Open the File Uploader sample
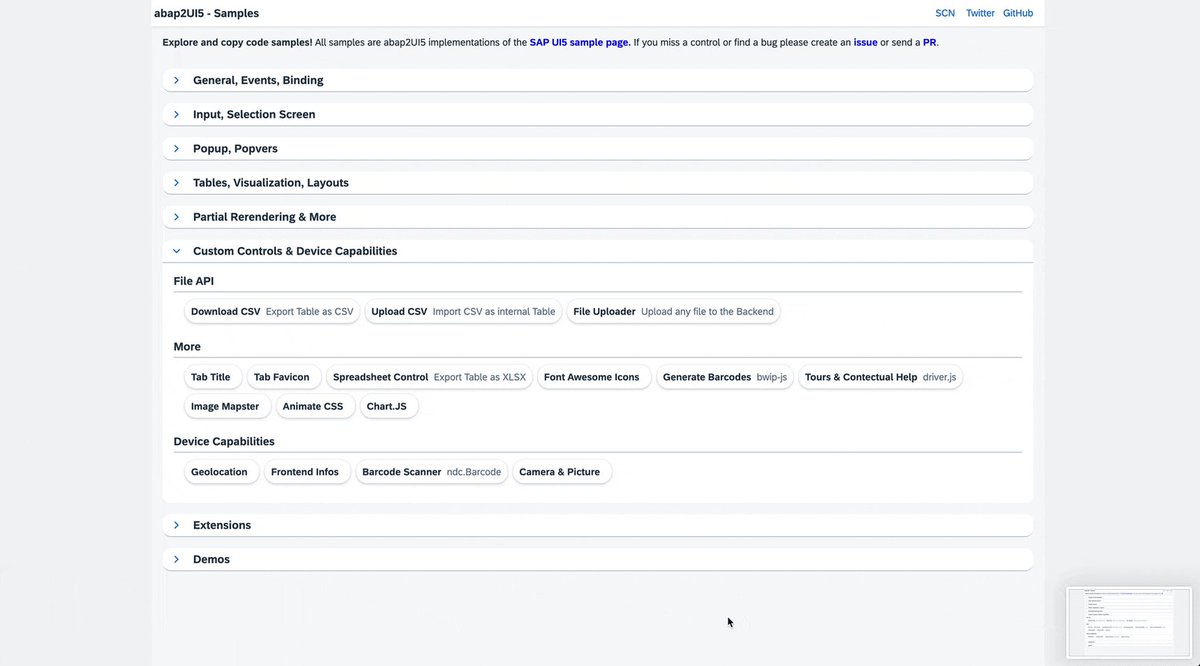 click(673, 311)
